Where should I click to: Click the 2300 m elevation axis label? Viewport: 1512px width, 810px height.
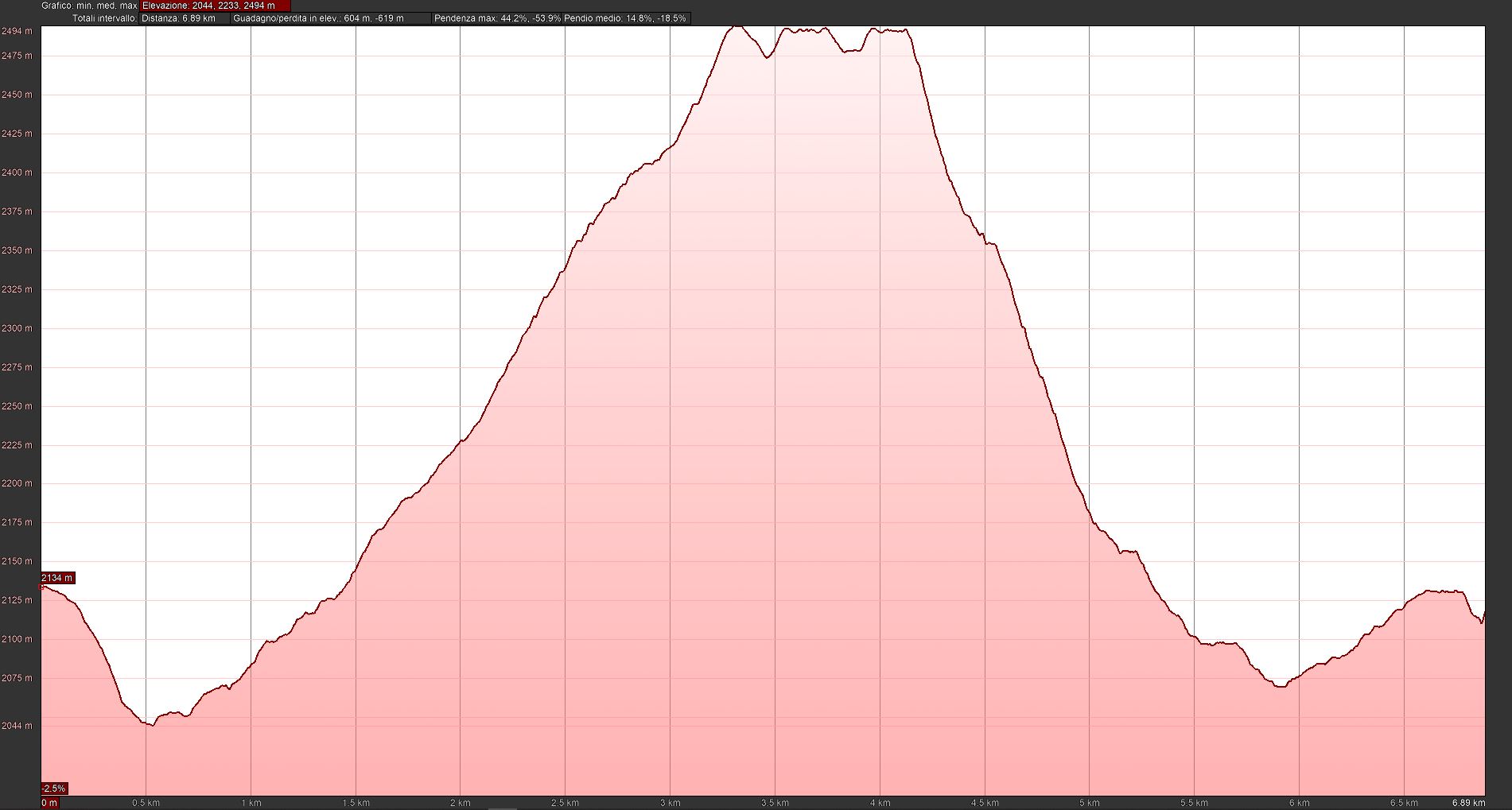coord(17,328)
